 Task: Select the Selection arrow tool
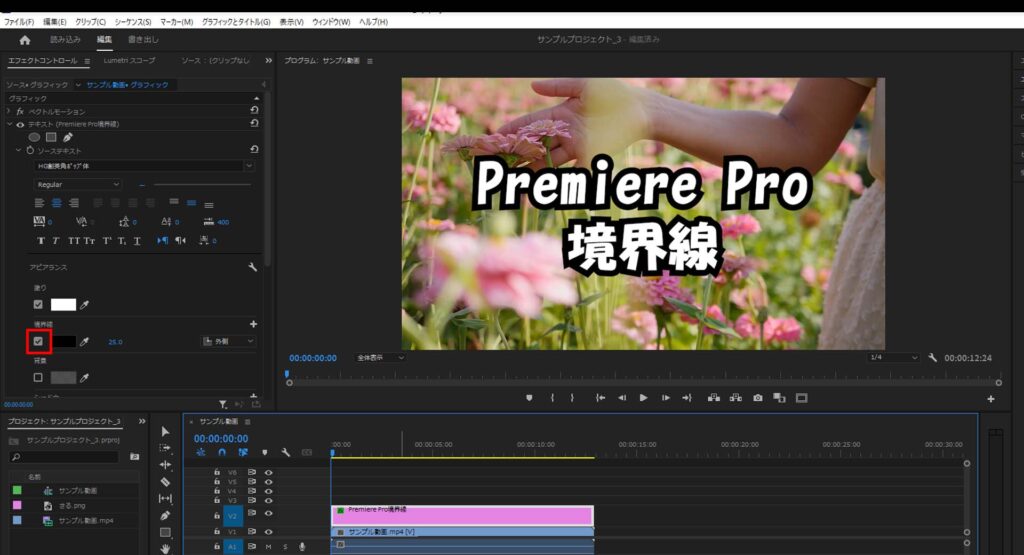tap(165, 431)
